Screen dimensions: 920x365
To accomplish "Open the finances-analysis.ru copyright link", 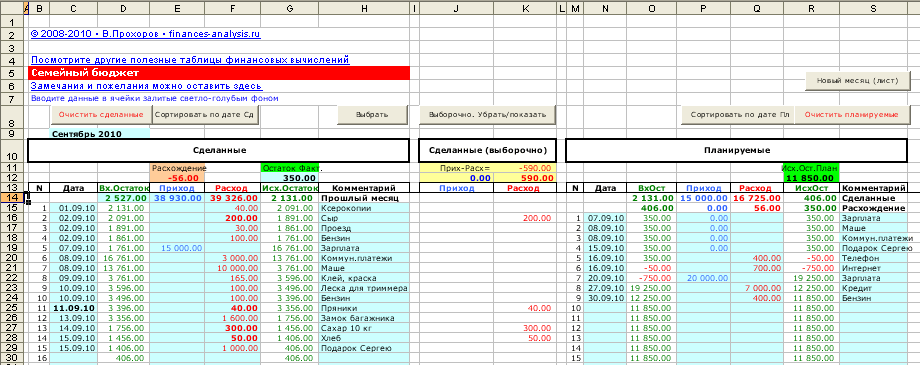I will point(146,34).
